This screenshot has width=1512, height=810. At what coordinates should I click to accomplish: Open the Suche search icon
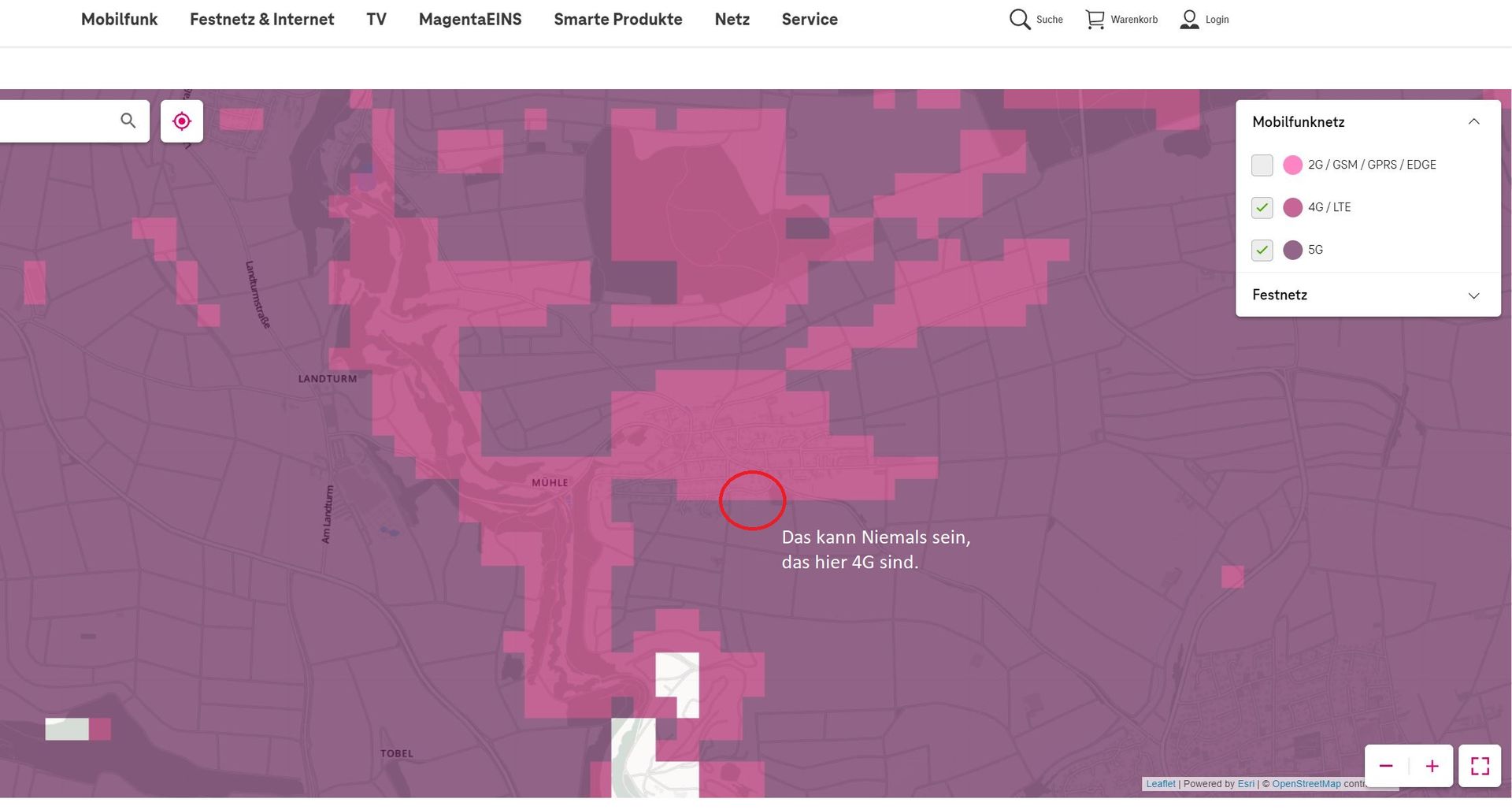pos(1020,19)
